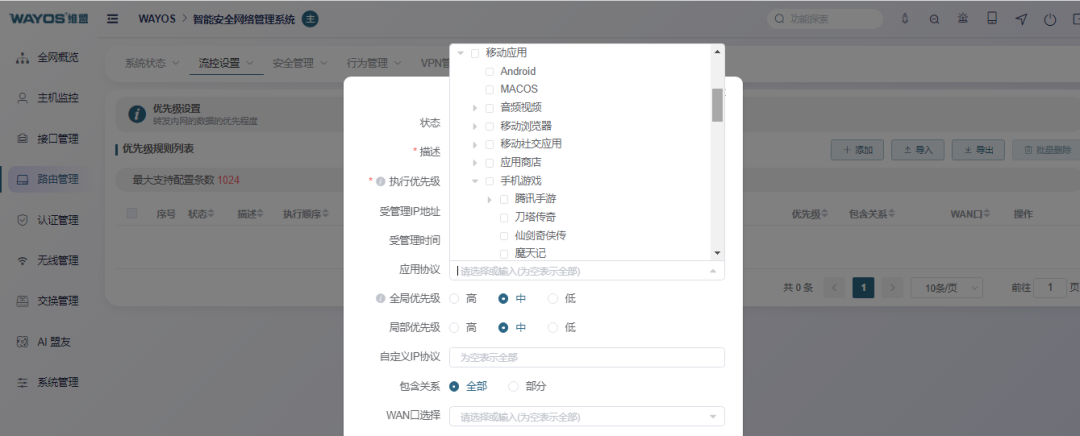The width and height of the screenshot is (1080, 436).
Task: Click the tree scrollbar up arrow
Action: [717, 52]
